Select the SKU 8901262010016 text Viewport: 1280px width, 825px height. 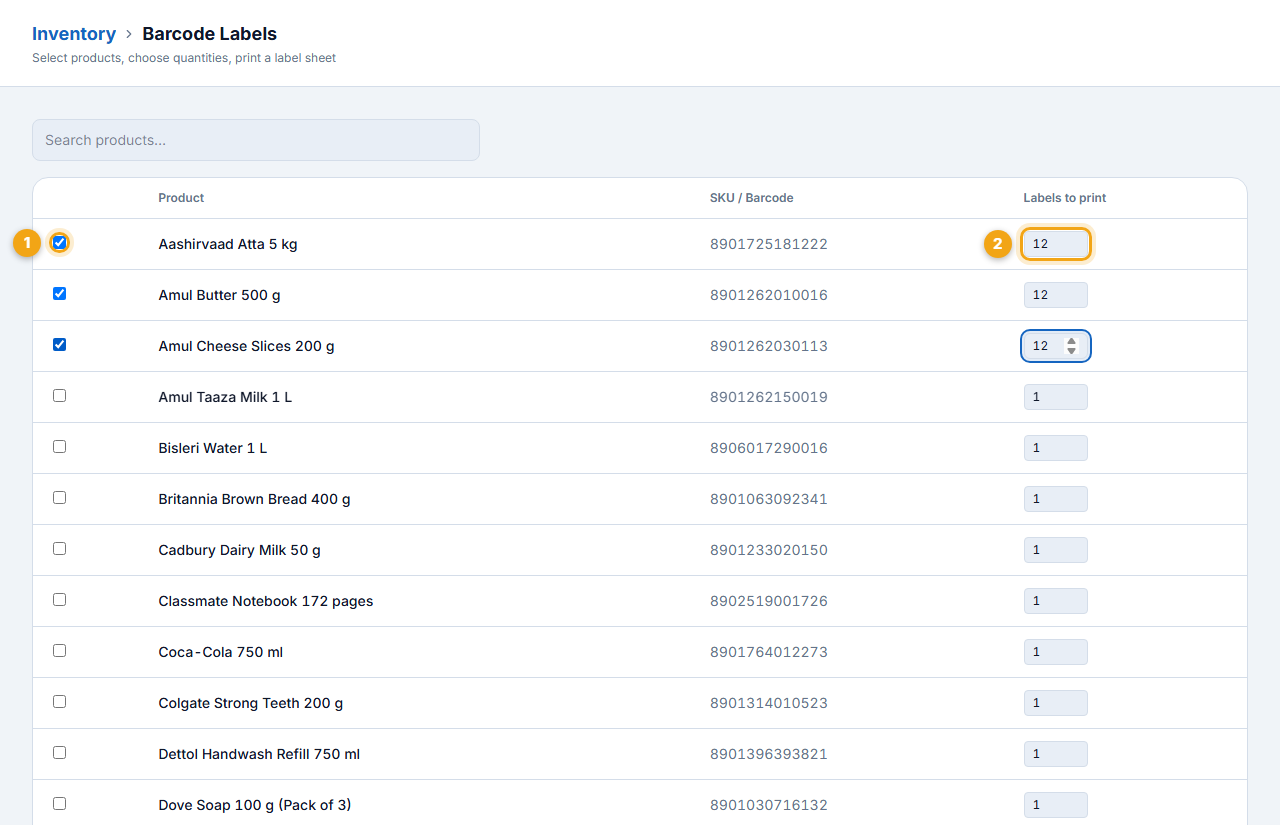pyautogui.click(x=769, y=295)
